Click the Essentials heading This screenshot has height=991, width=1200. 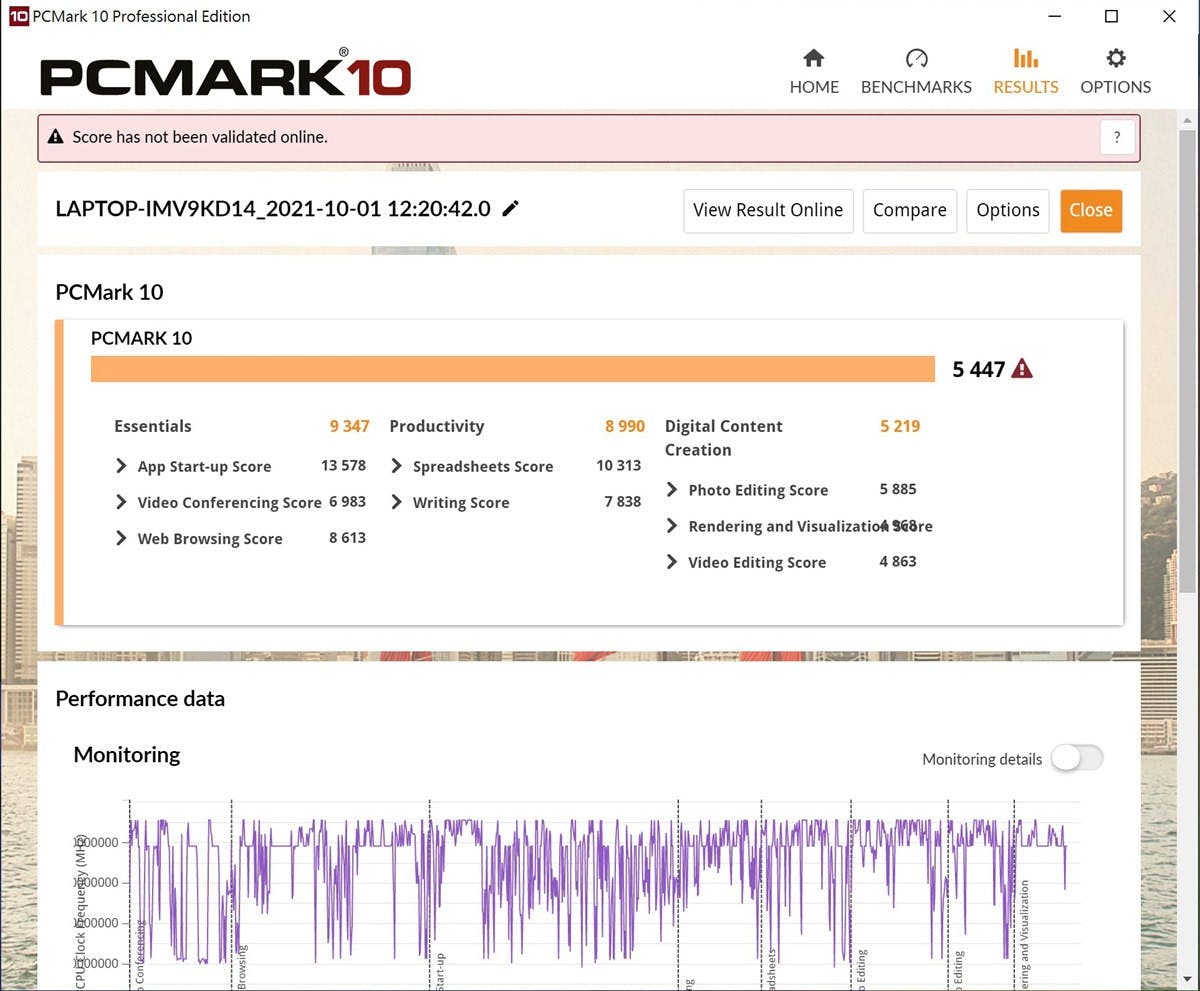(x=152, y=426)
